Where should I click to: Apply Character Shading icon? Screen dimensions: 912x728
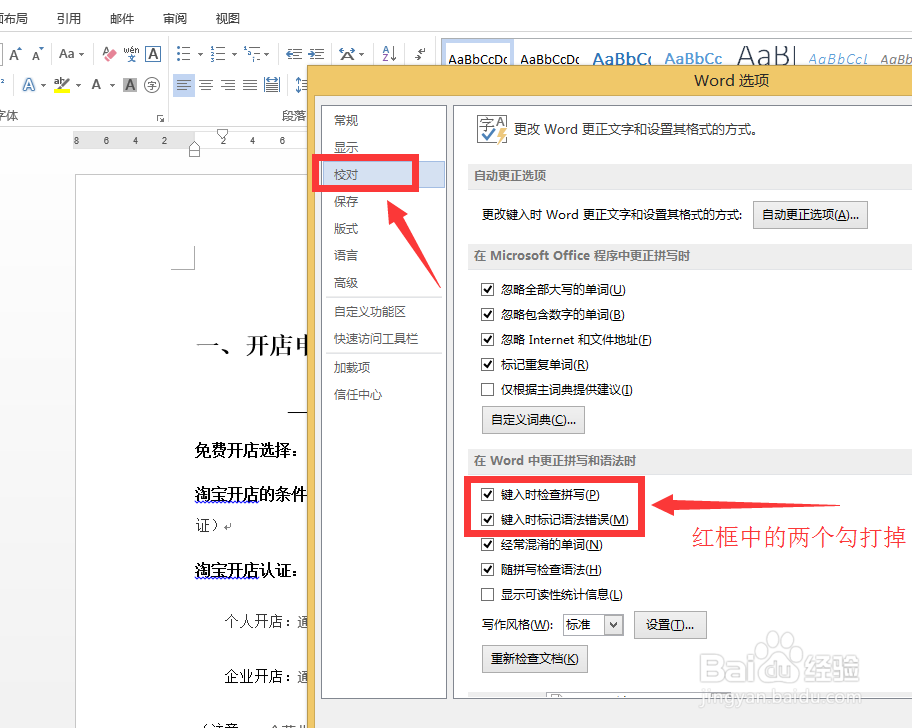pyautogui.click(x=130, y=85)
